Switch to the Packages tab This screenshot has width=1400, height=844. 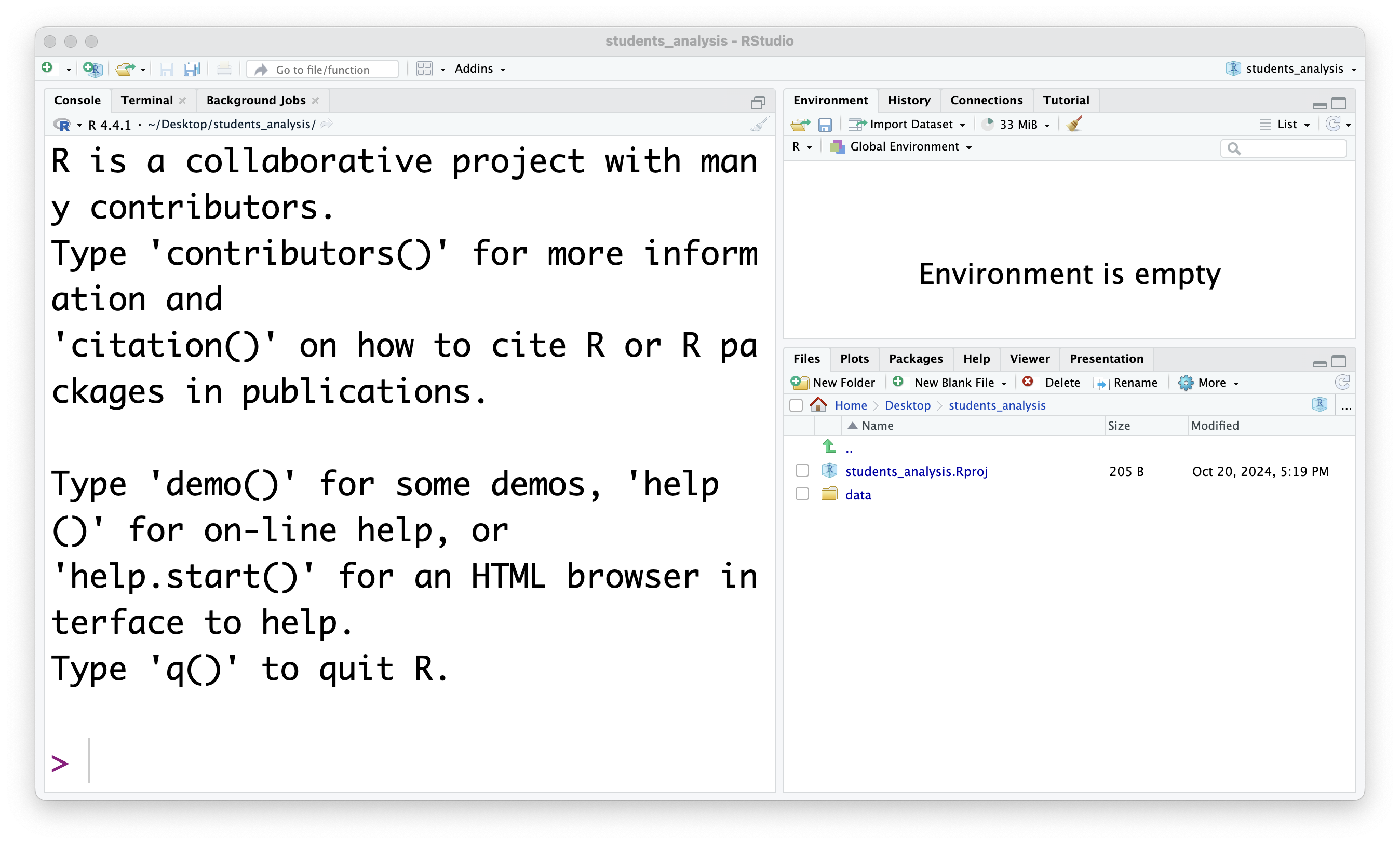click(916, 358)
